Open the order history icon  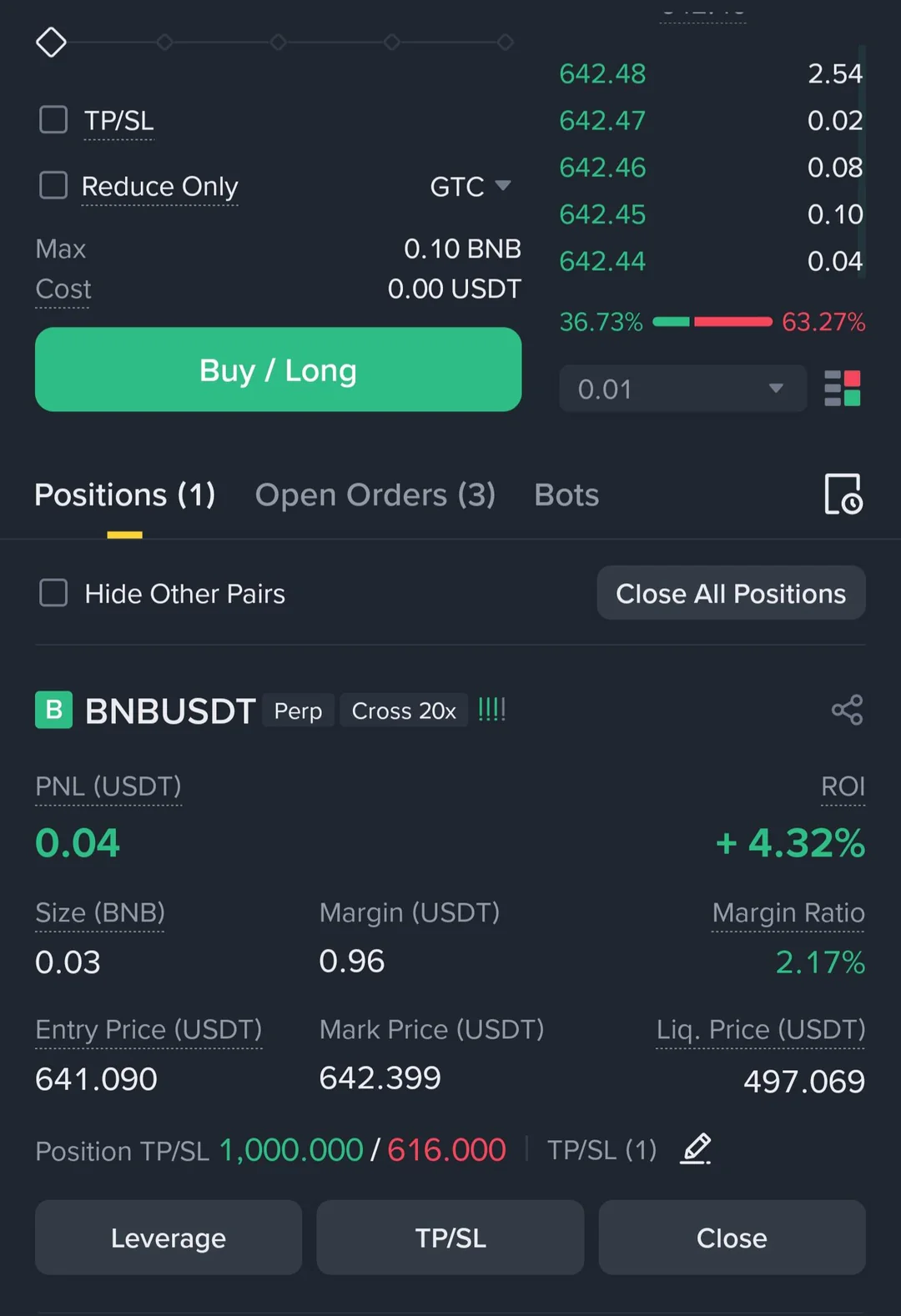pos(843,495)
